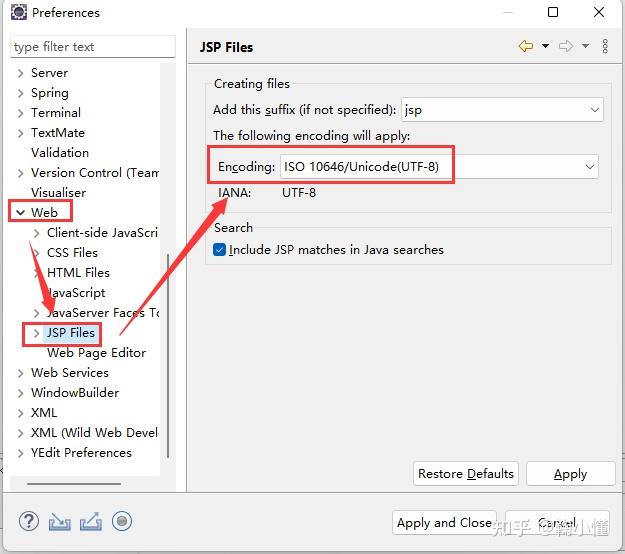Collapse the Web tree node
The image size is (625, 554).
click(x=21, y=213)
